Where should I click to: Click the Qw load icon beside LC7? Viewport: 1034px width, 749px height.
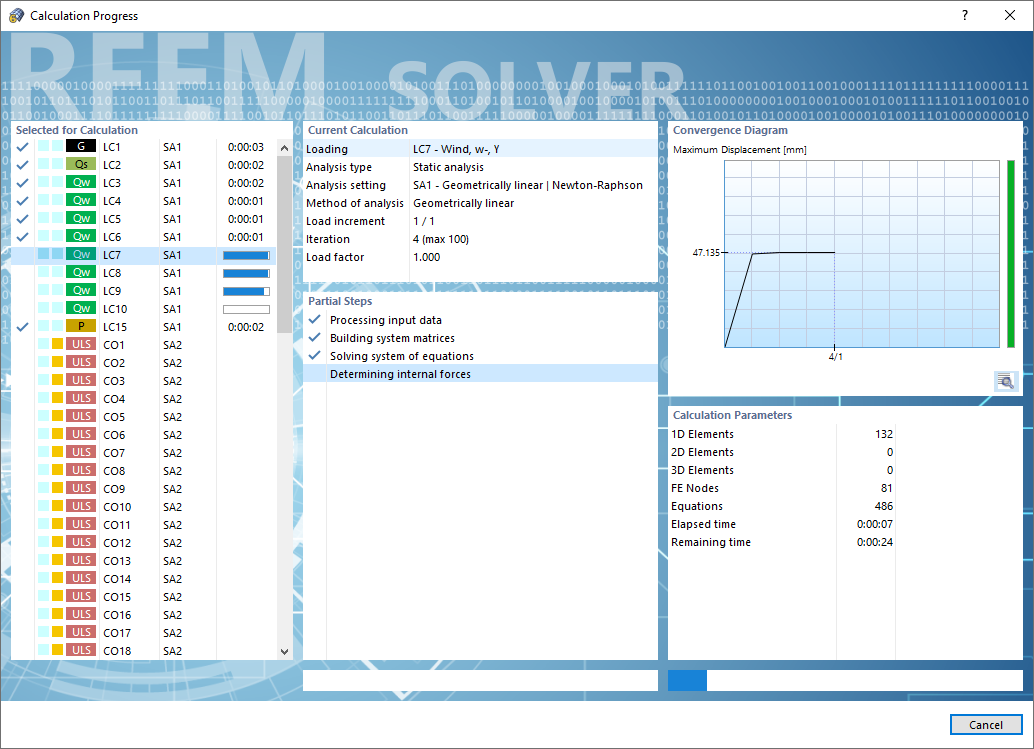point(82,254)
